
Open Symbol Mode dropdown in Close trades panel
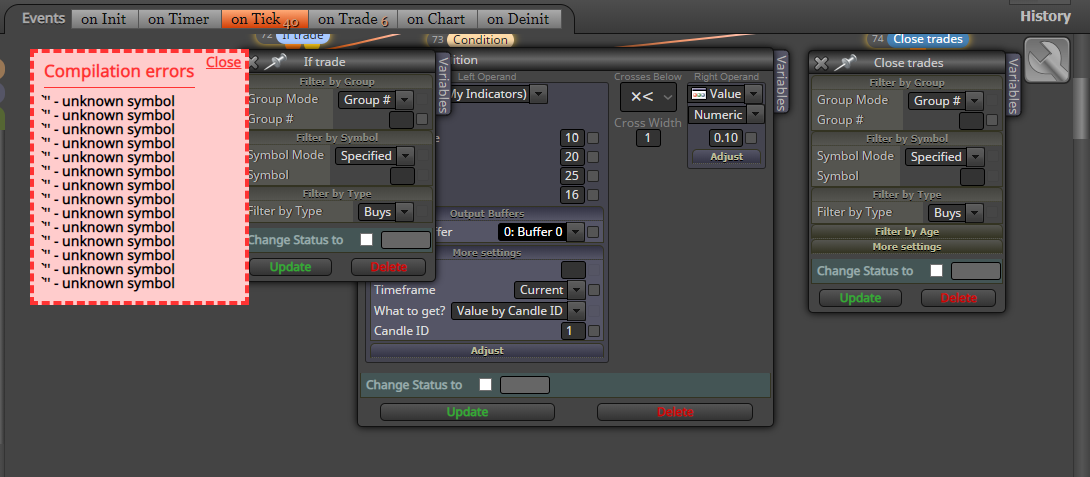(945, 156)
